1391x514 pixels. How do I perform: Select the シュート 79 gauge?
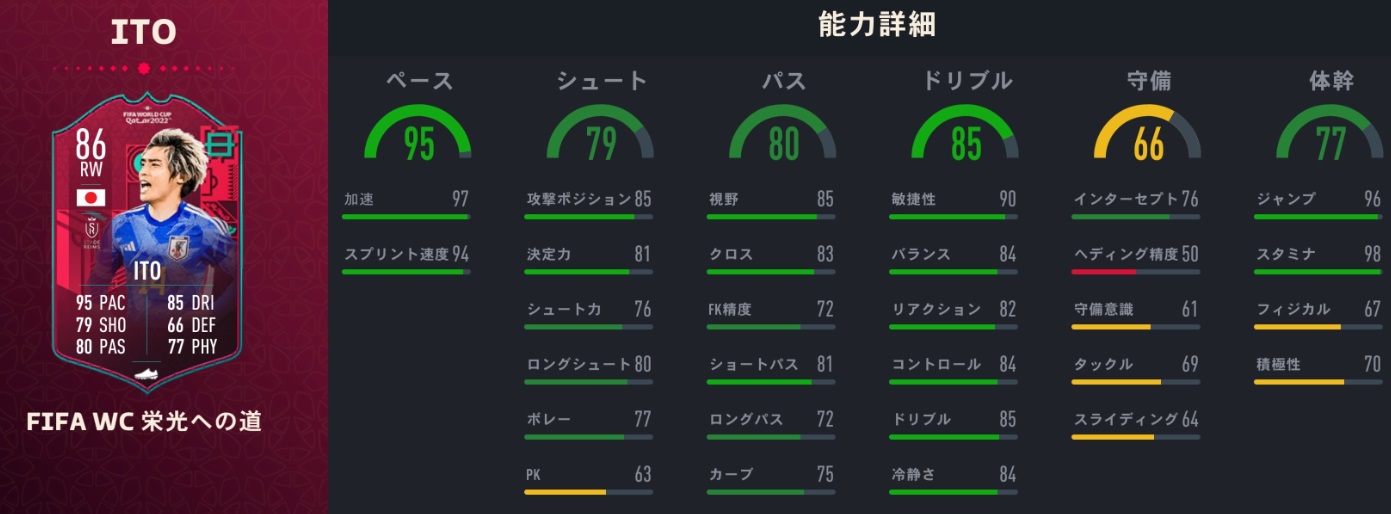click(601, 140)
